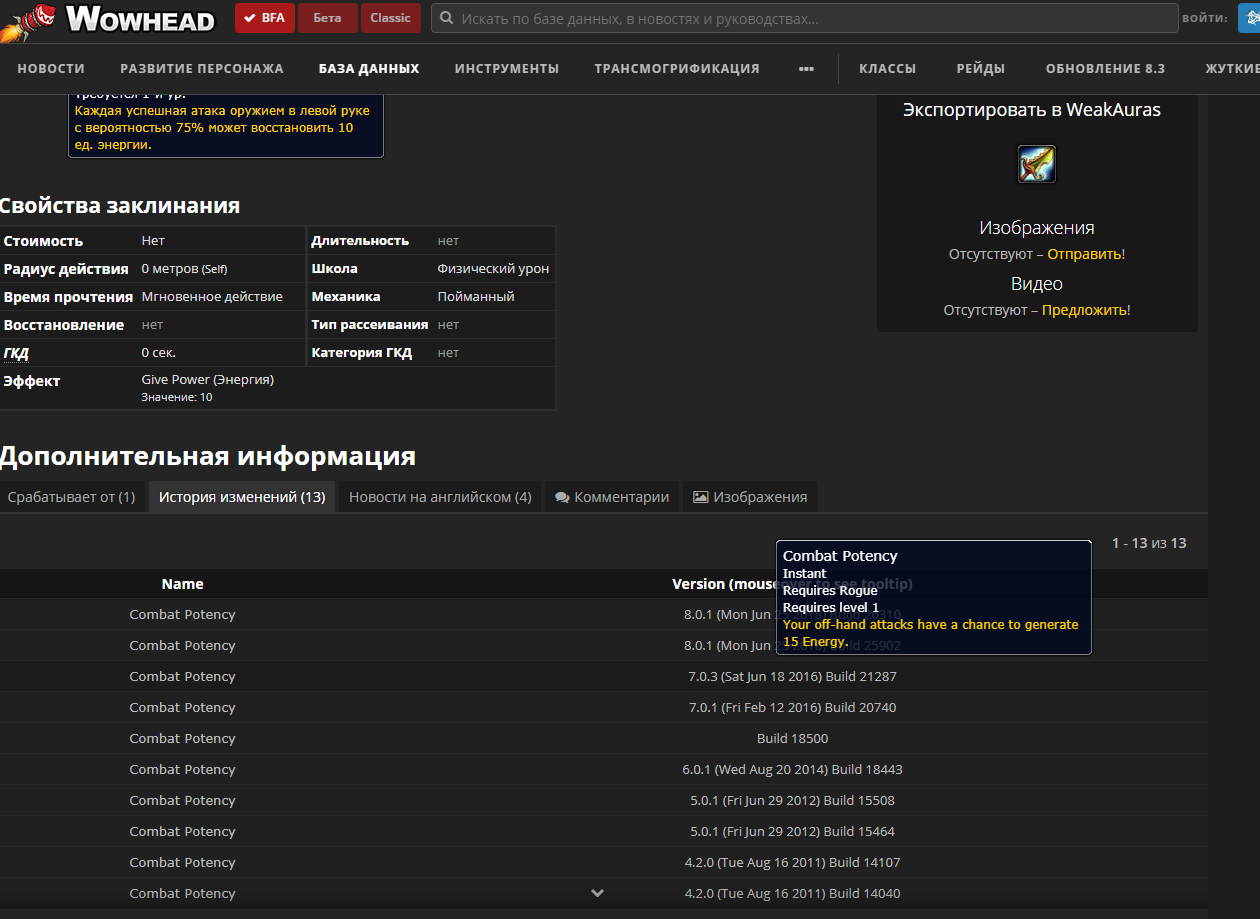Image resolution: width=1260 pixels, height=919 pixels.
Task: Open the Комментарии tab with speech bubble
Action: tap(612, 497)
